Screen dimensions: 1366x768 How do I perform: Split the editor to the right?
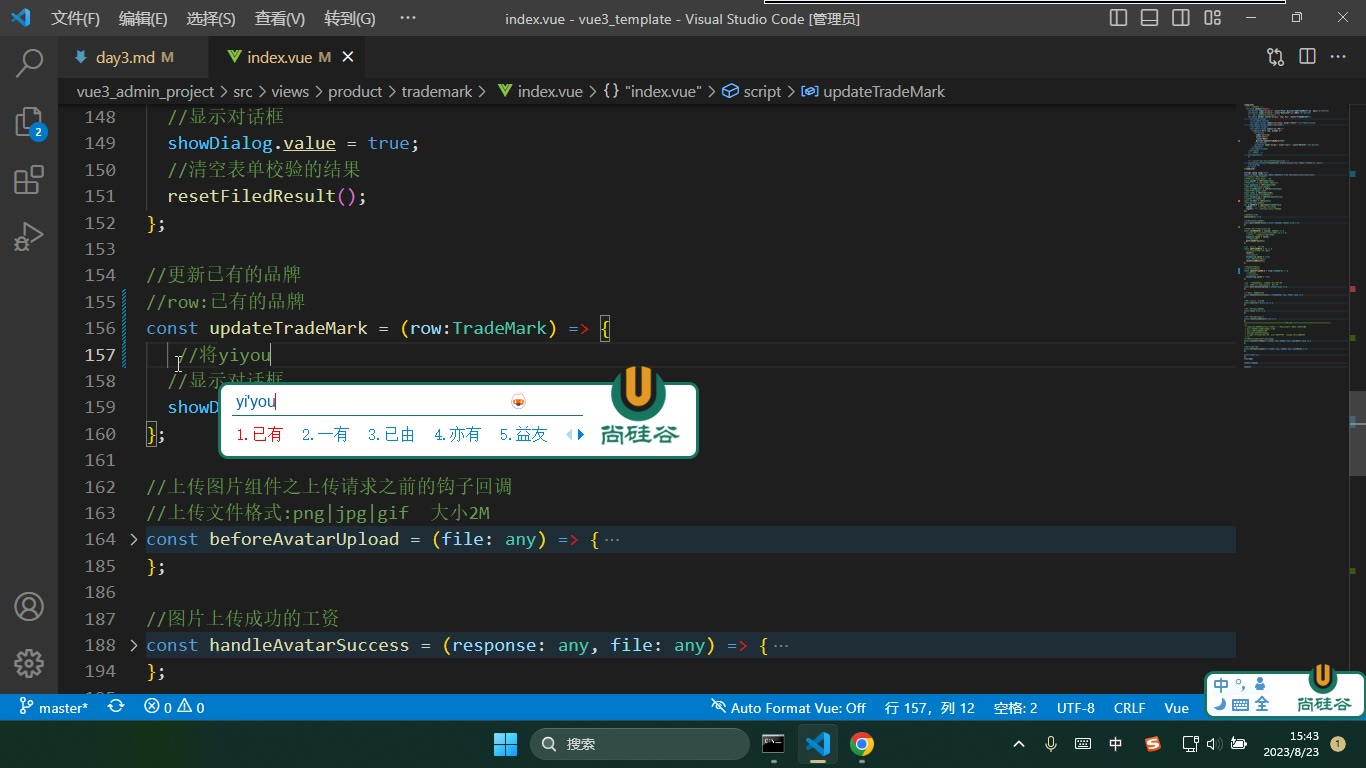[x=1307, y=57]
